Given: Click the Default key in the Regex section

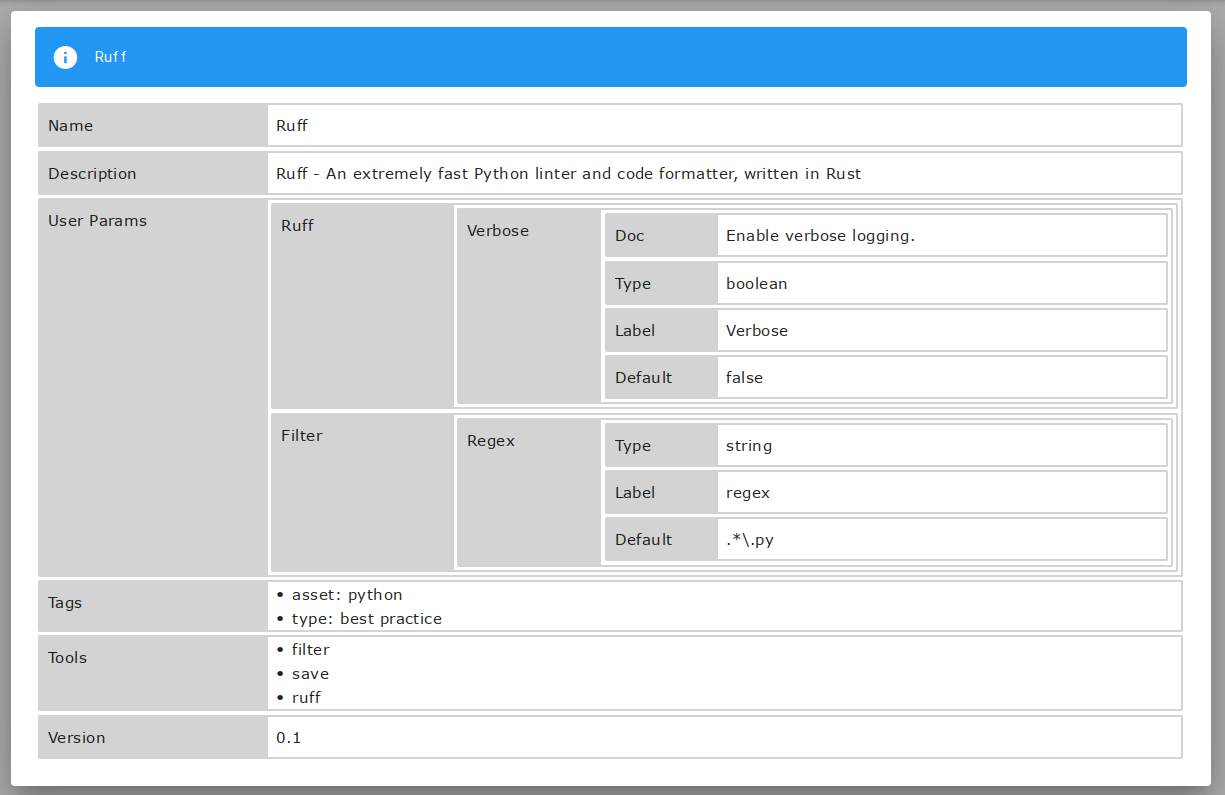Looking at the screenshot, I should pos(661,539).
